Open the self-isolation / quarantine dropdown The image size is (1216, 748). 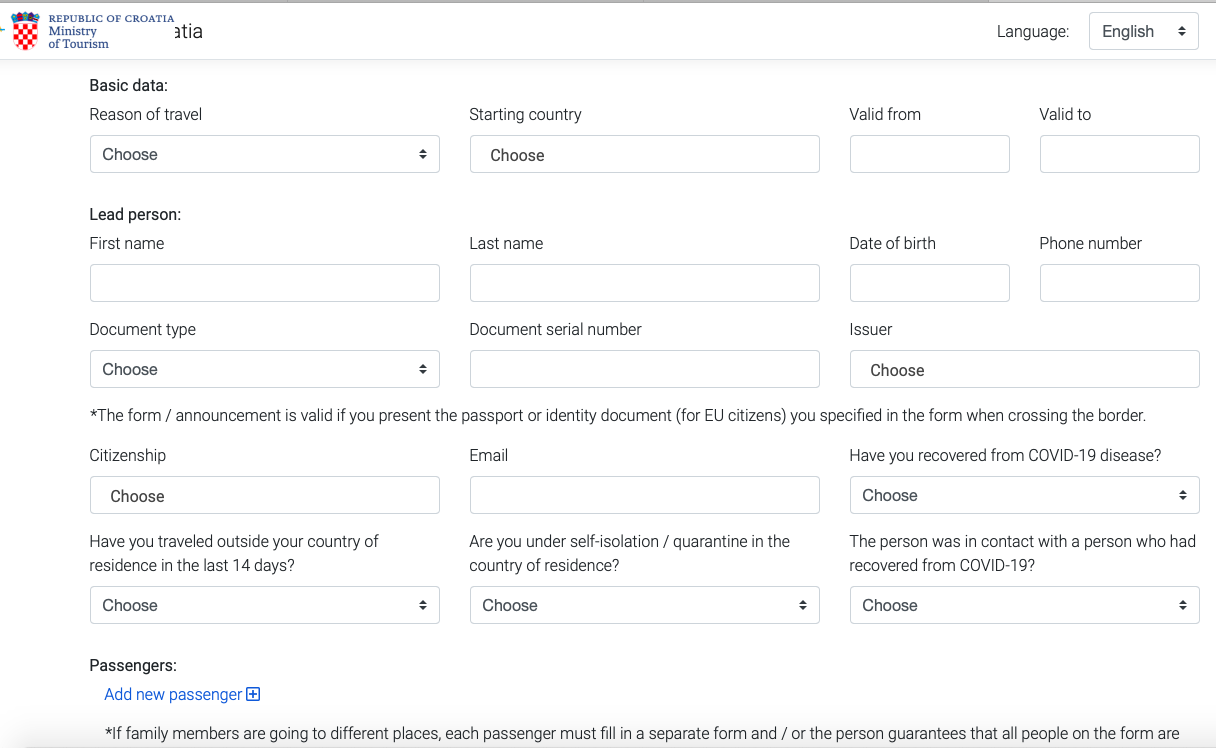pos(644,605)
